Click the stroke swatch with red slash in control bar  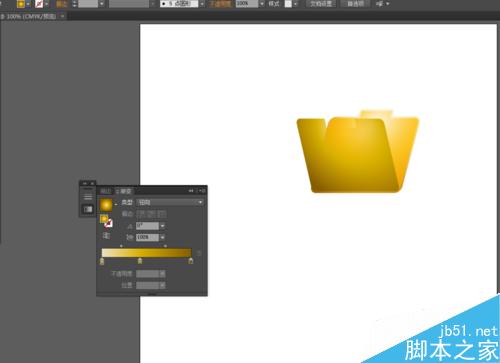coord(39,4)
